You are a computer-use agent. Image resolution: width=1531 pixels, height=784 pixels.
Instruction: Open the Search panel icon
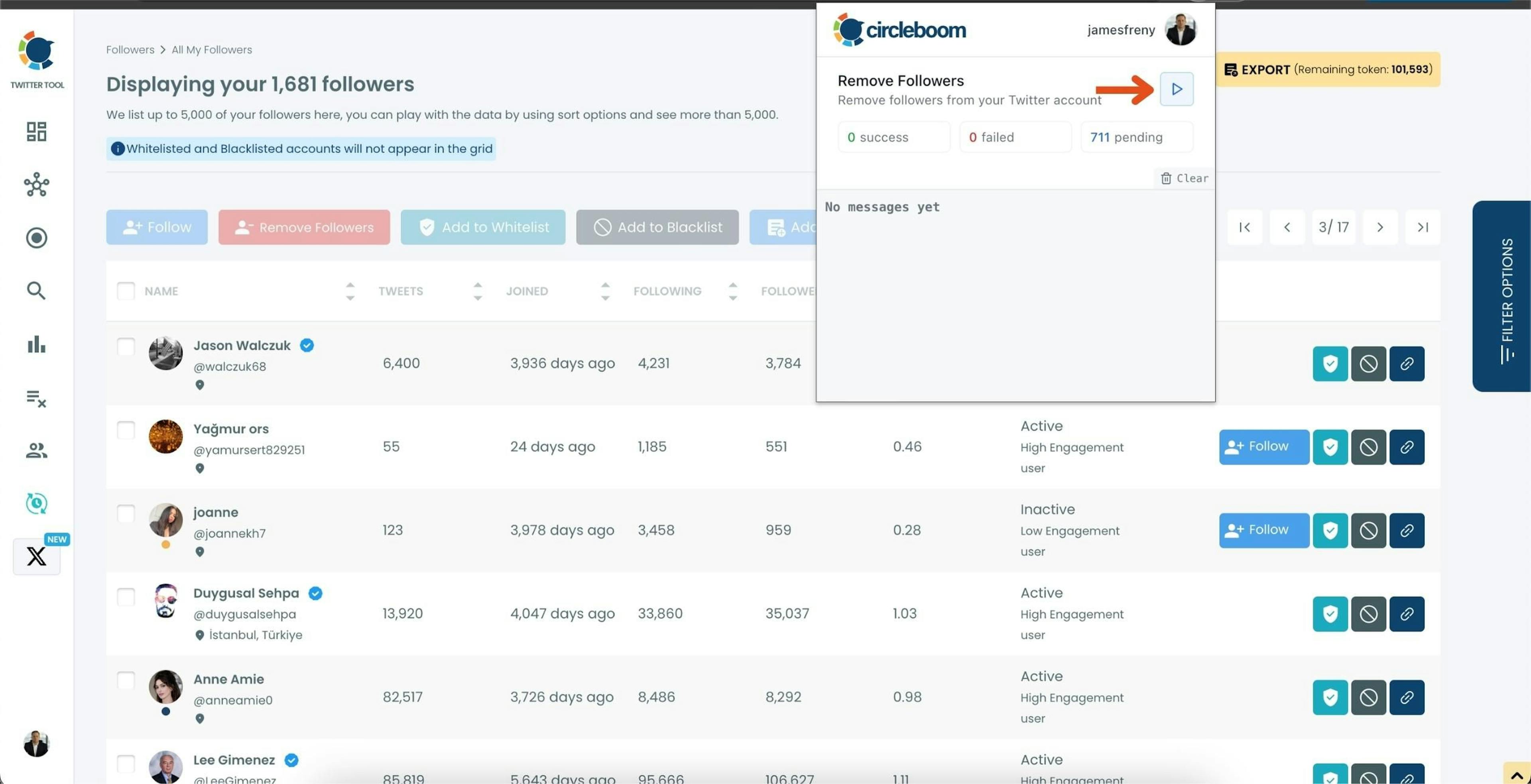(35, 291)
